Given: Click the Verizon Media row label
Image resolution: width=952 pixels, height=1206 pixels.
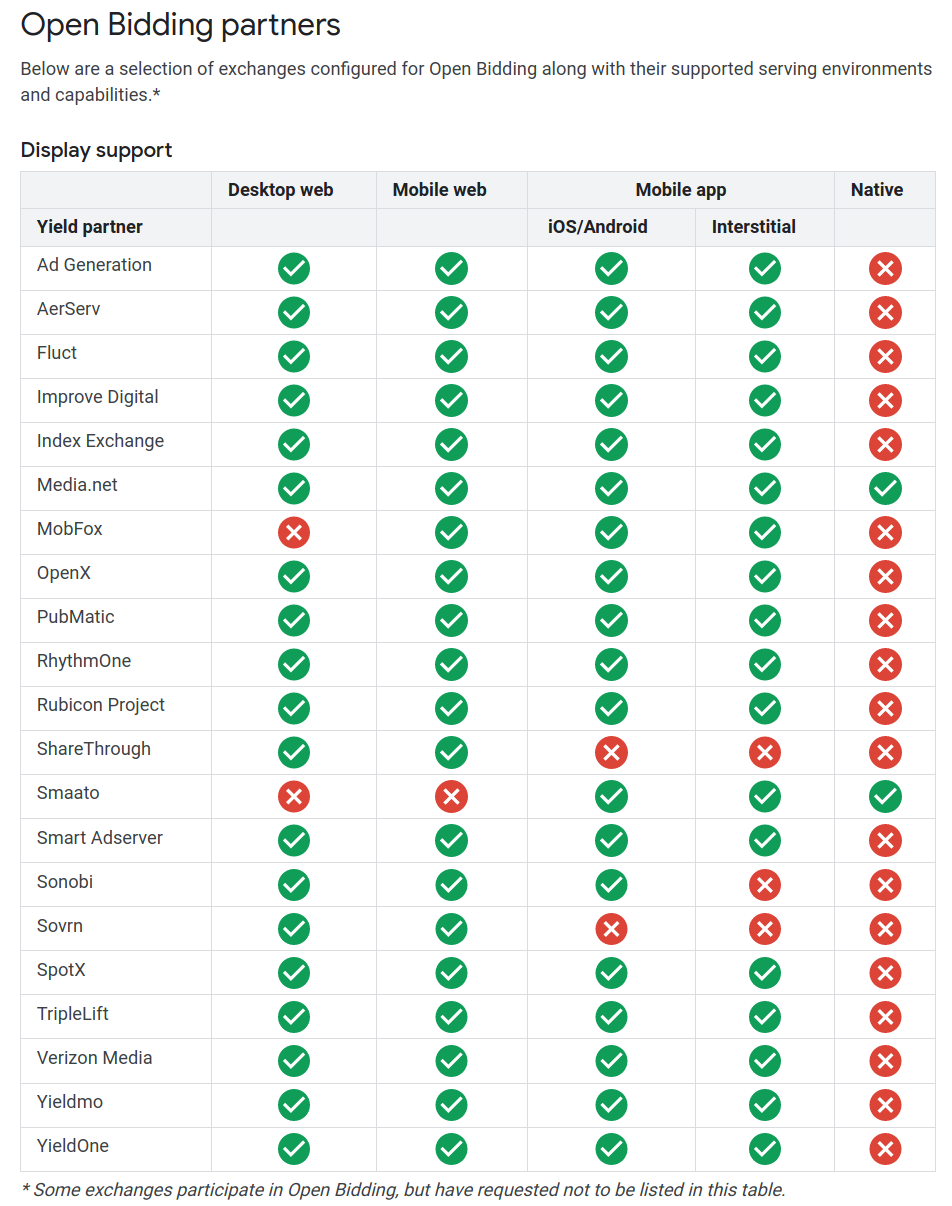Looking at the screenshot, I should click(x=95, y=1057).
